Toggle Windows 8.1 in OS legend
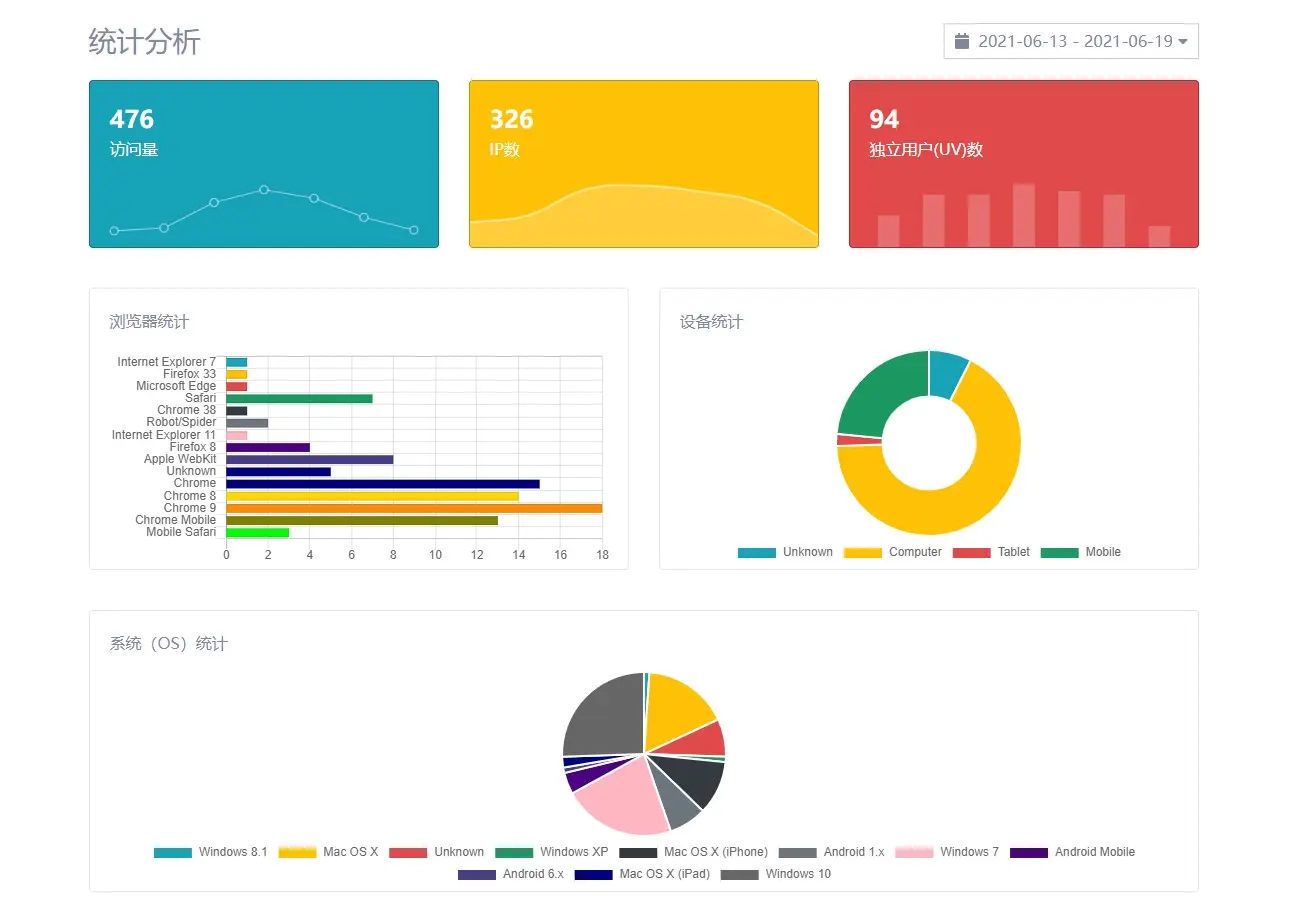Screen dimensions: 1295x904 [210, 852]
